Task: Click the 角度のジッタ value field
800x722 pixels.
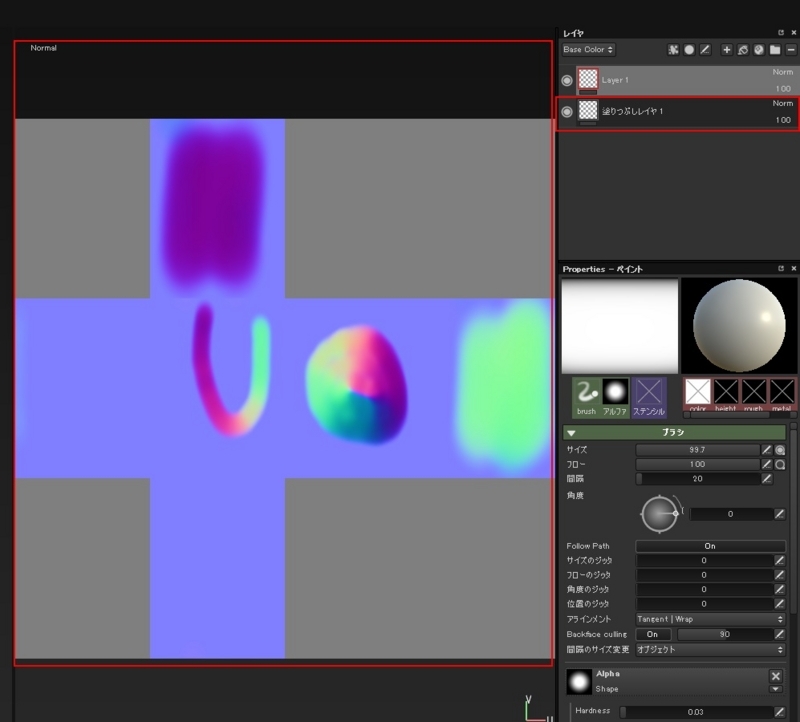Action: 704,589
